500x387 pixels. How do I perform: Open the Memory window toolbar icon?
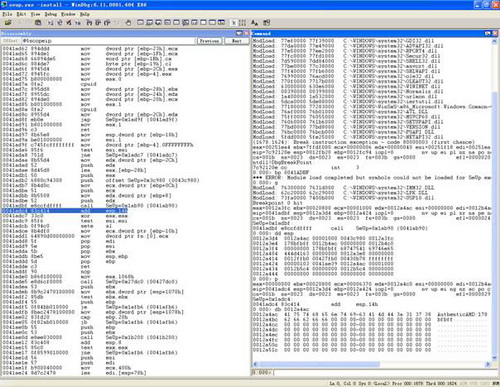coord(176,23)
